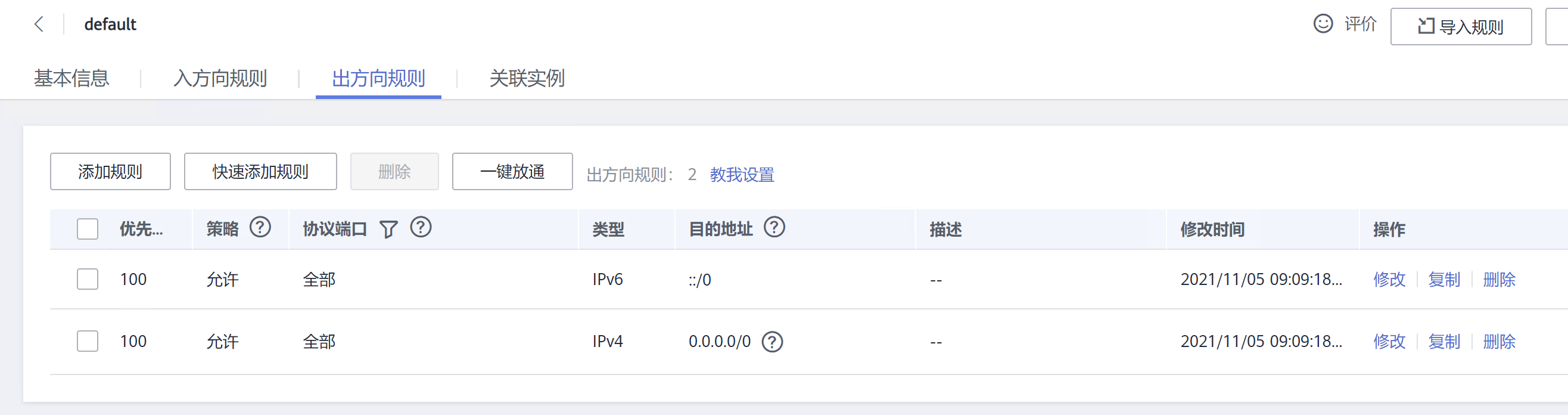Click the help icon next to 协议端口
1568x415 pixels.
[421, 227]
